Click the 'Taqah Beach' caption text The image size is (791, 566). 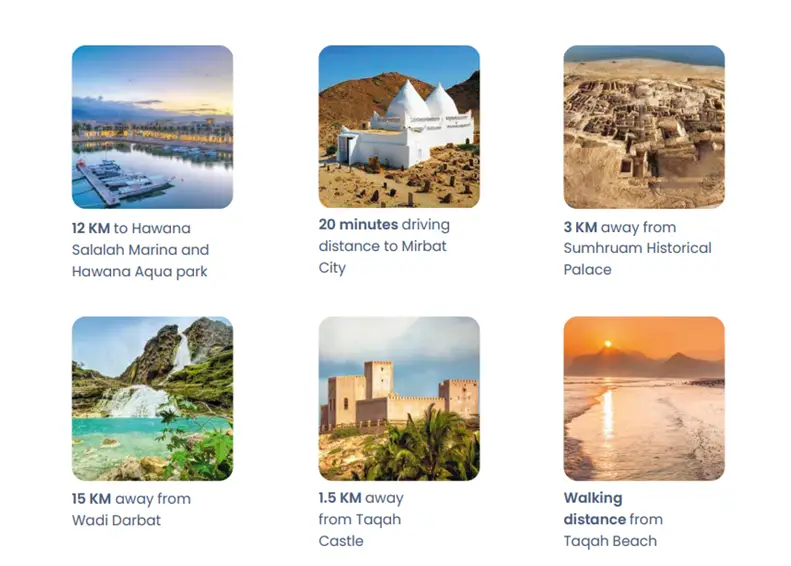610,541
